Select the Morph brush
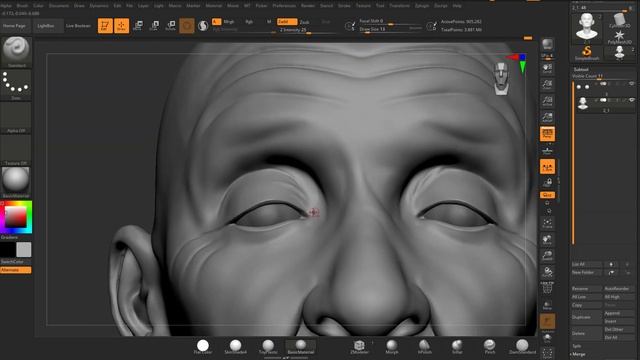The height and width of the screenshot is (360, 640). click(392, 347)
